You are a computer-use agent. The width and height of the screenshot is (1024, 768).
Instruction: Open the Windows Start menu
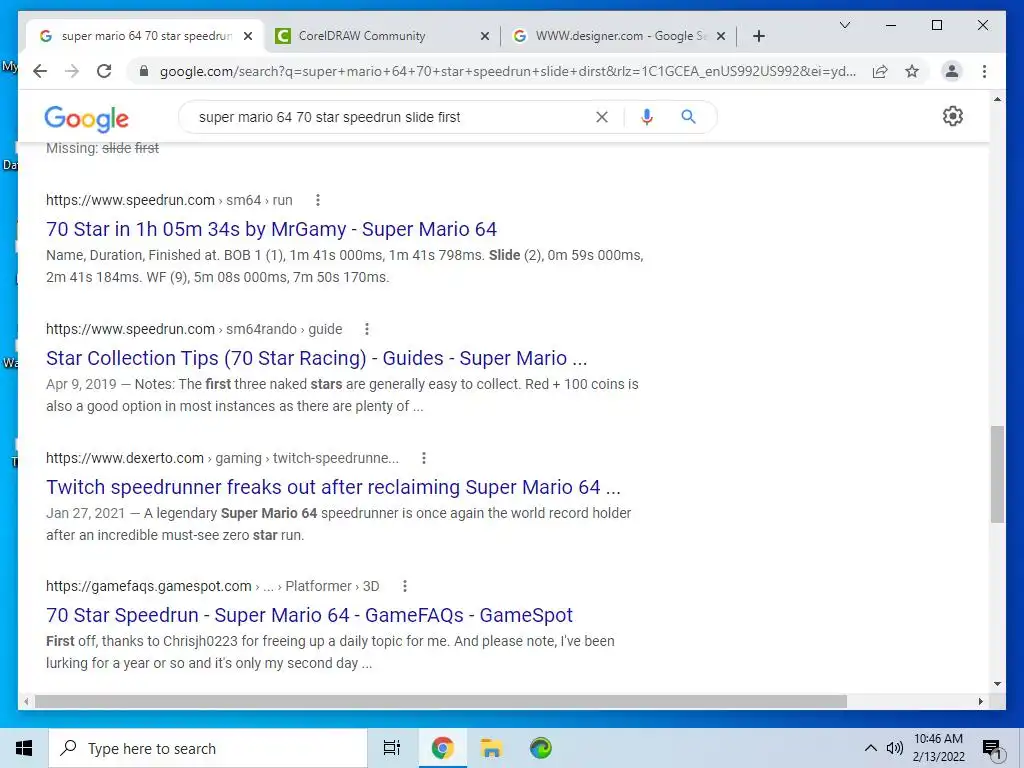click(24, 748)
